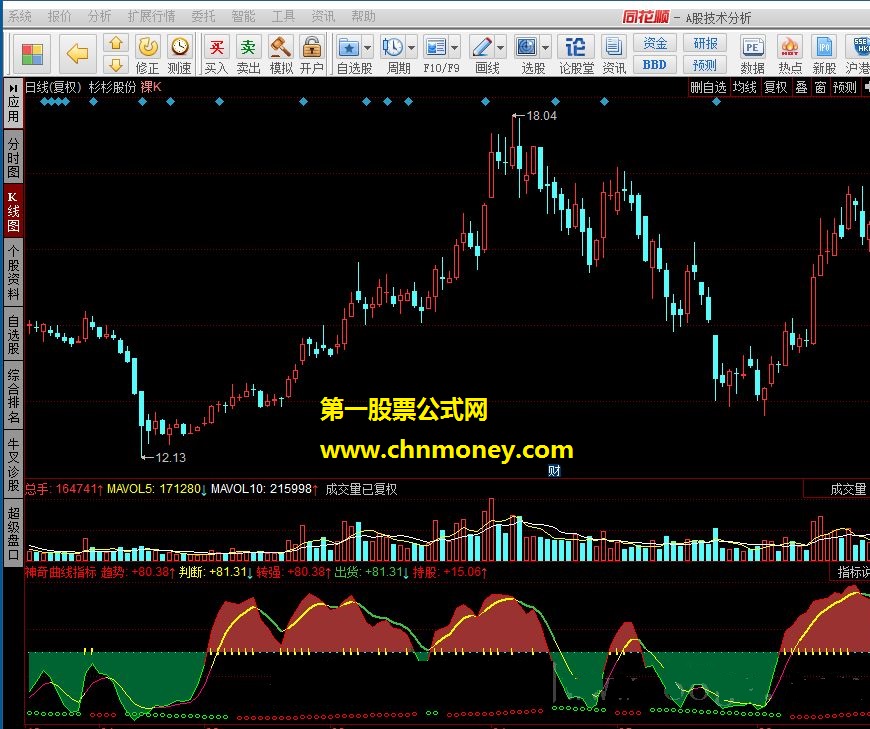Open the 帮助 menu
Image resolution: width=870 pixels, height=729 pixels.
(x=363, y=17)
